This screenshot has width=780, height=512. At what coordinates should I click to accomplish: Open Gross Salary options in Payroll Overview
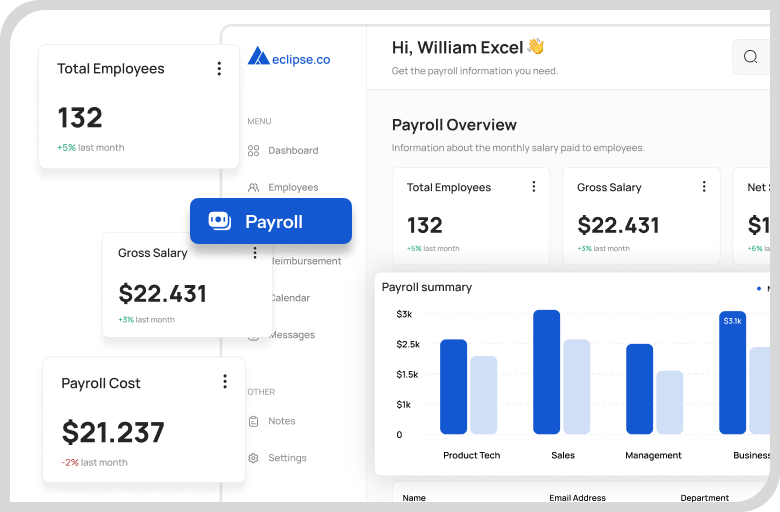[704, 187]
